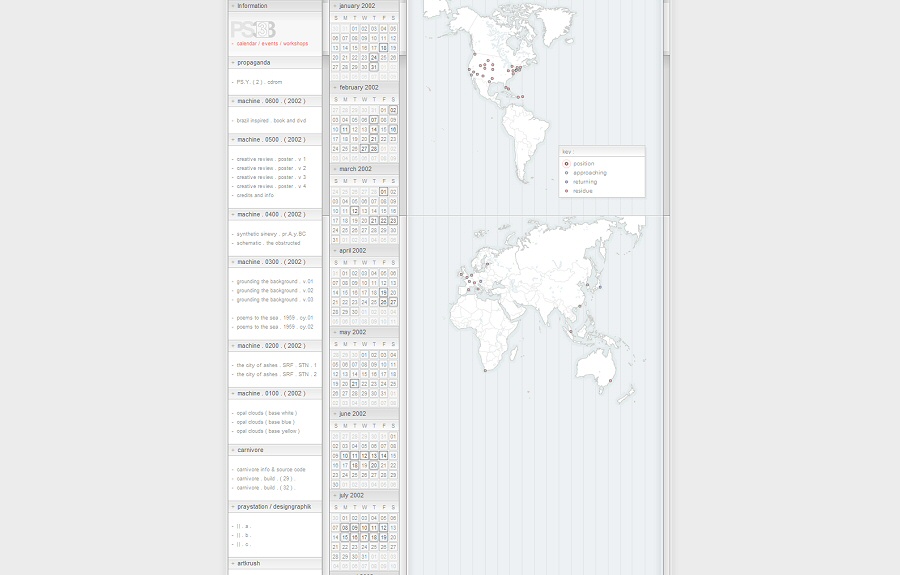This screenshot has width=900, height=575.
Task: Select 'creative review . poster . v 1'
Action: click(271, 159)
